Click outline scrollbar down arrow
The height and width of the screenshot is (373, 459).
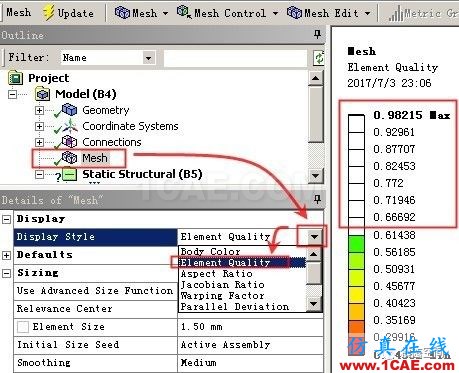click(316, 175)
